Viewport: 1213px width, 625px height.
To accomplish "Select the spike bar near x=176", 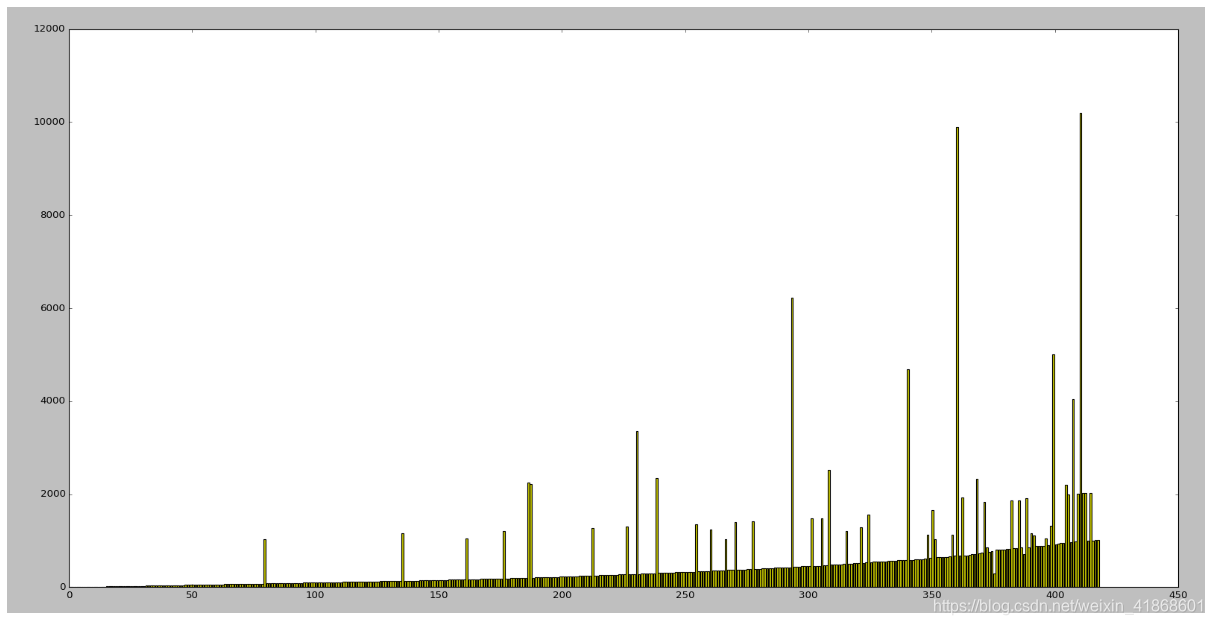I will (x=504, y=559).
